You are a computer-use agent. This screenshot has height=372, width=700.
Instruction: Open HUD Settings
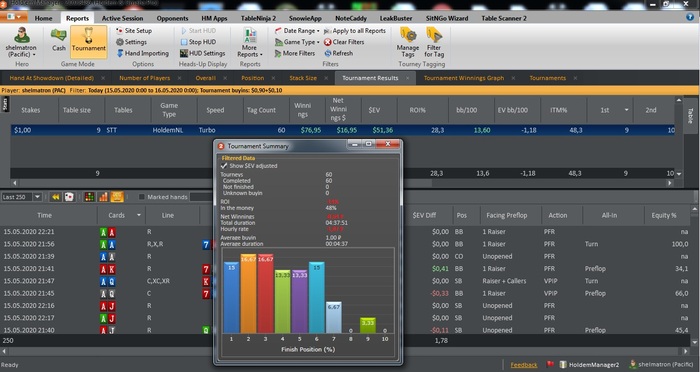coord(202,53)
